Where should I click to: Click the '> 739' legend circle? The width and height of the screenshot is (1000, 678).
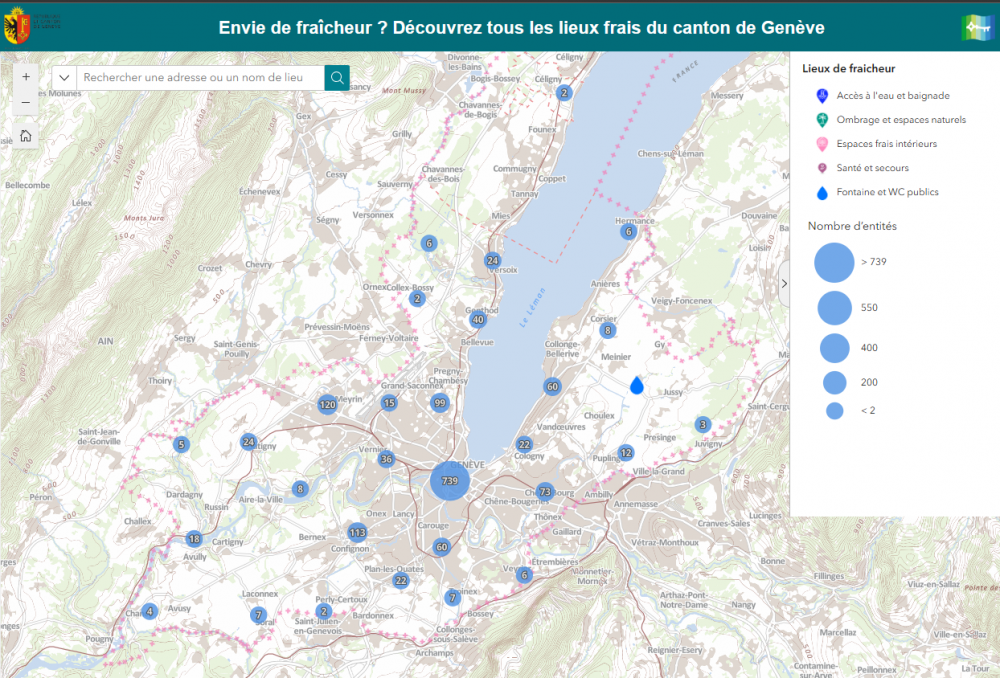(x=834, y=262)
